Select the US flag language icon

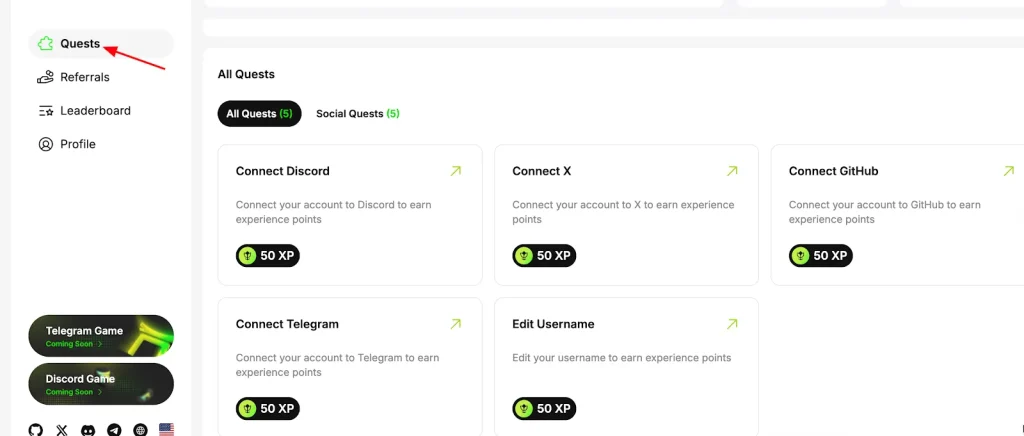click(x=166, y=430)
